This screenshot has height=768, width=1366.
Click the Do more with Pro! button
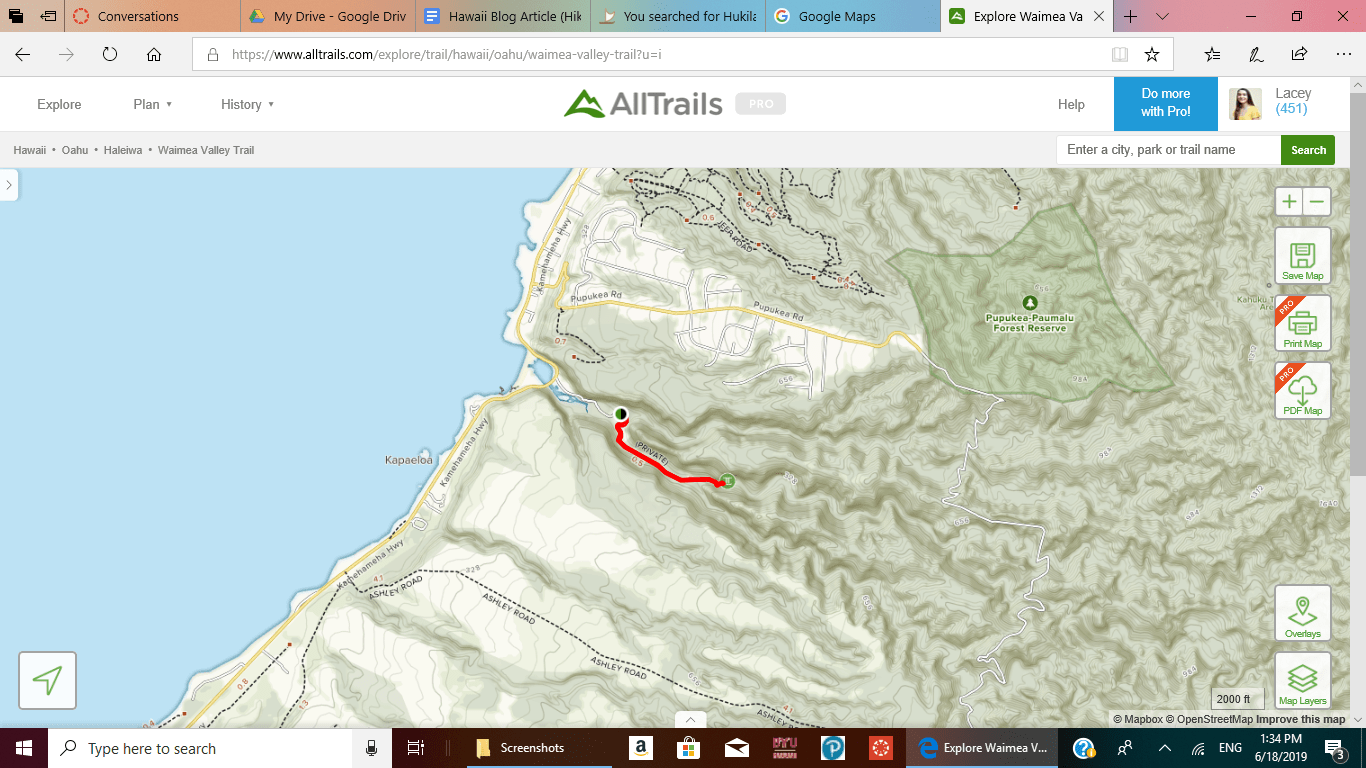1166,103
